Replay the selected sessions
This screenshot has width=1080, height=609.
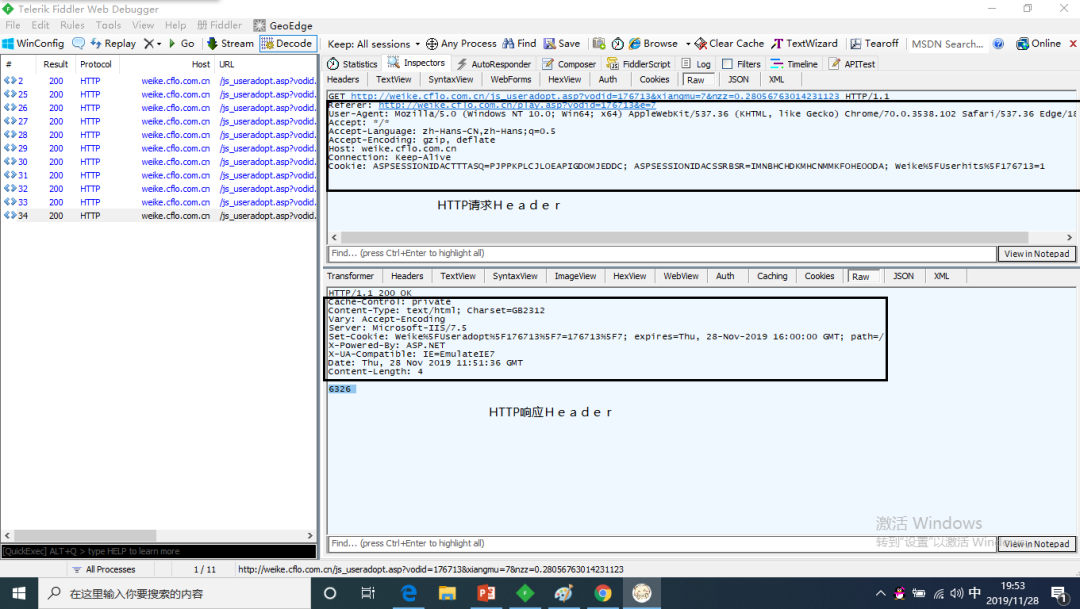pyautogui.click(x=113, y=43)
